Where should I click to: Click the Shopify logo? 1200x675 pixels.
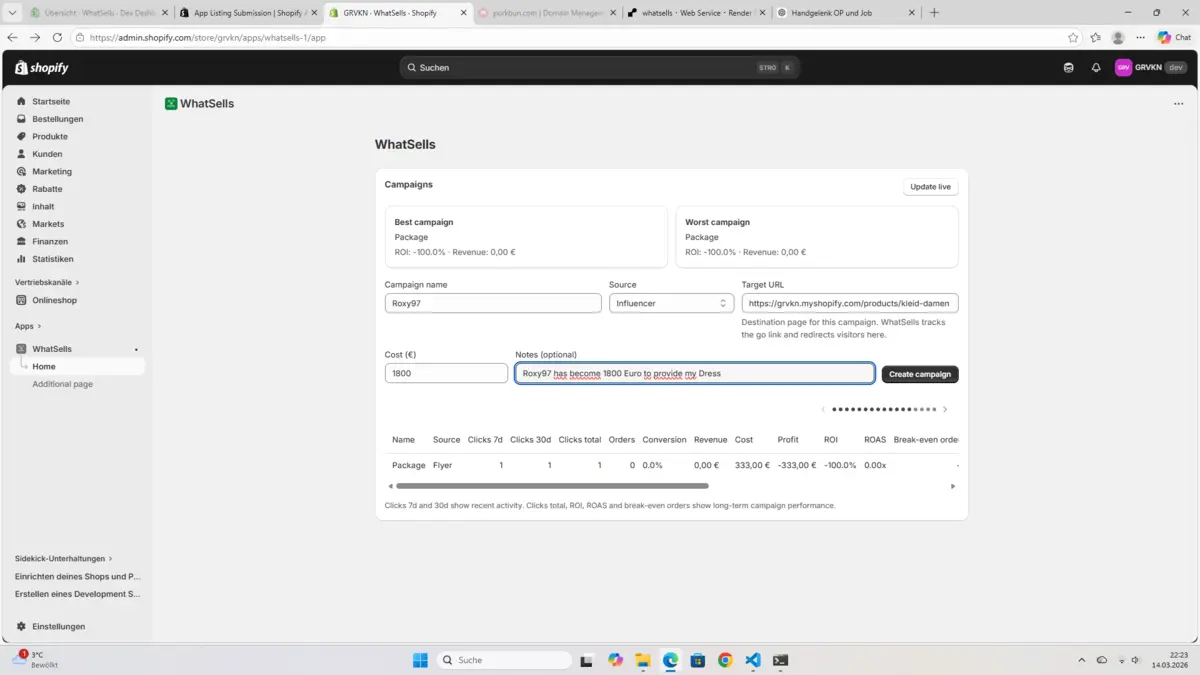pyautogui.click(x=42, y=67)
